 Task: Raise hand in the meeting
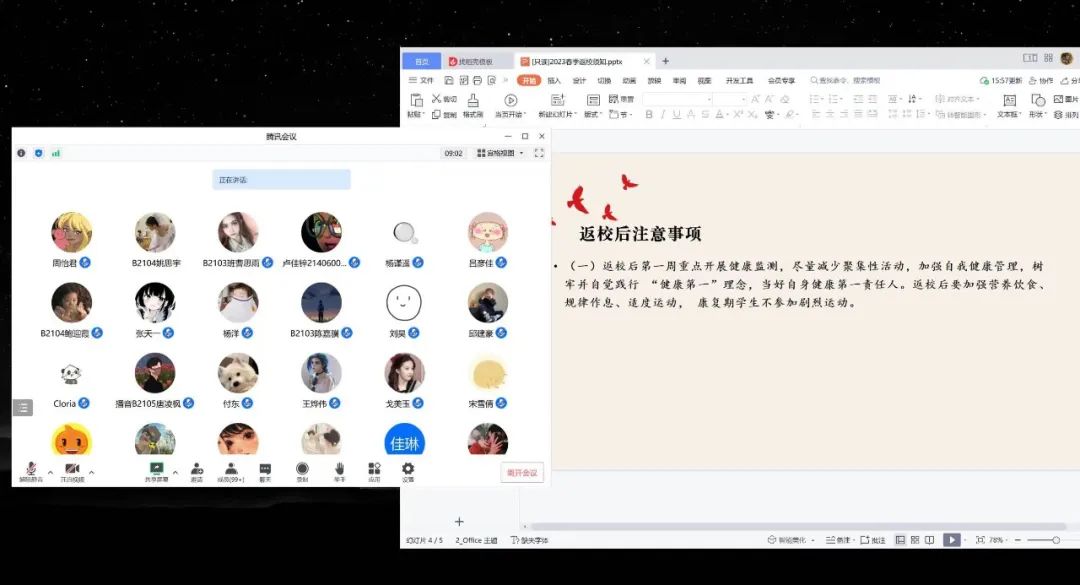click(339, 469)
